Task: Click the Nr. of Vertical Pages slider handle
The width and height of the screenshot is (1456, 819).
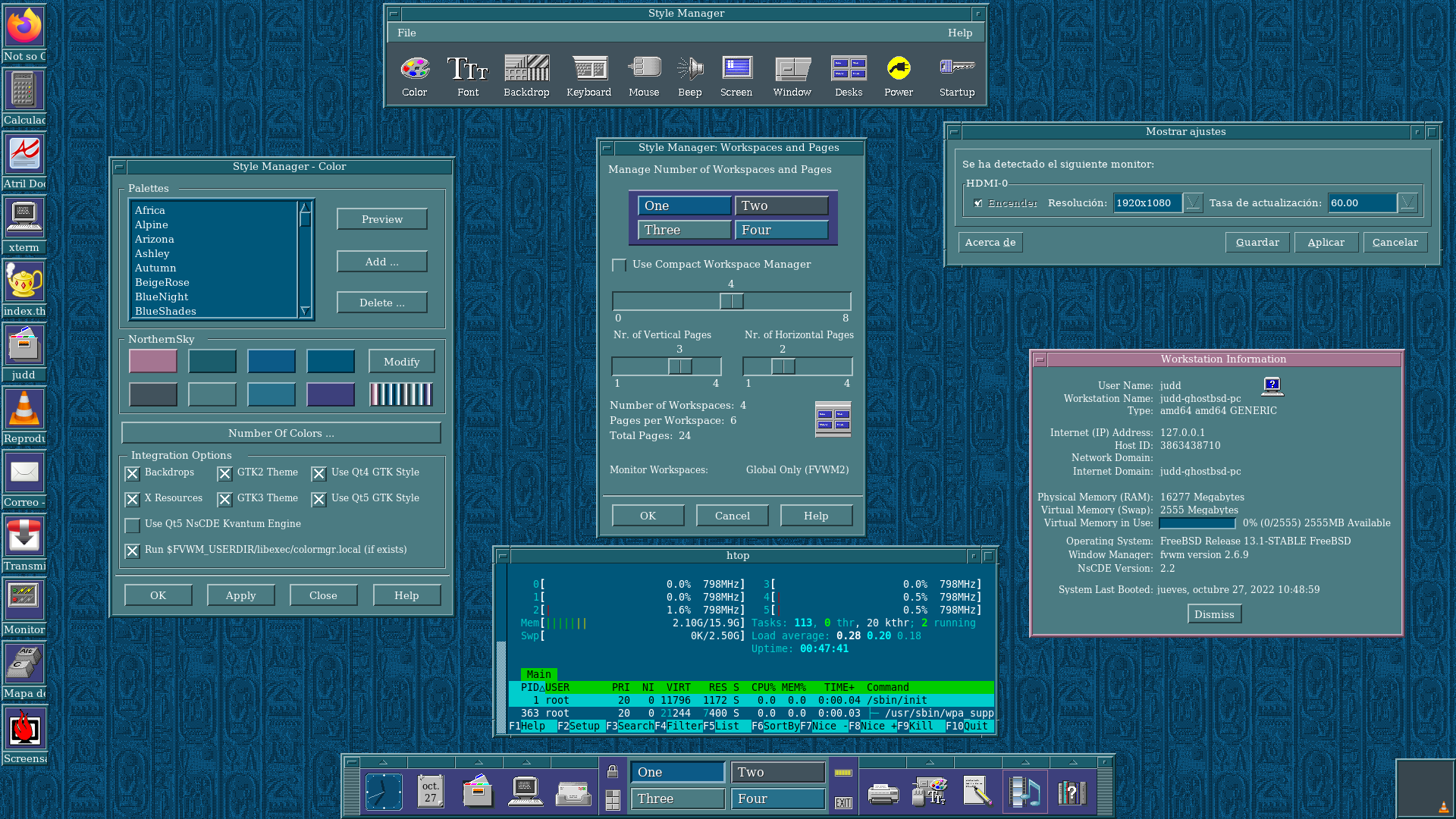Action: (680, 367)
